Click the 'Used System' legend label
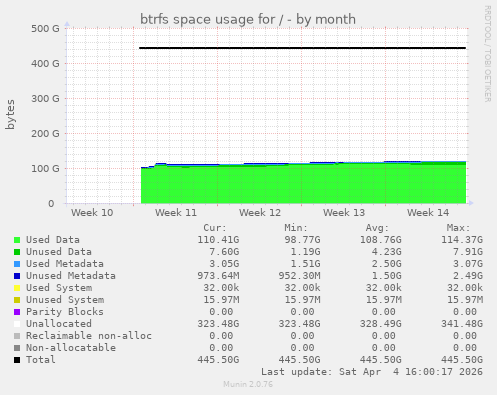The image size is (497, 395). point(59,288)
